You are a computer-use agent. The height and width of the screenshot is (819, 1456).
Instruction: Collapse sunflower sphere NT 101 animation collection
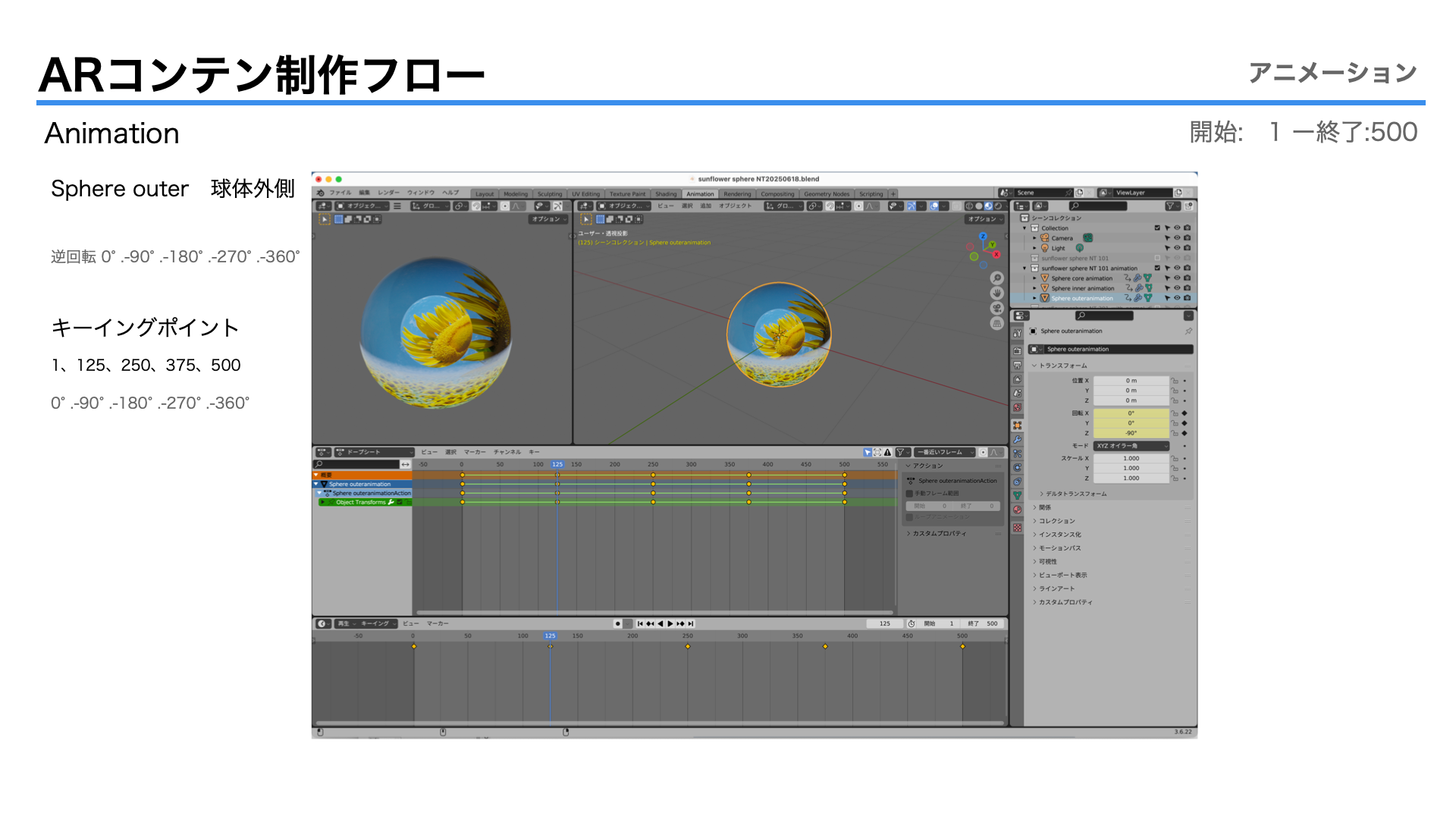coord(1025,268)
